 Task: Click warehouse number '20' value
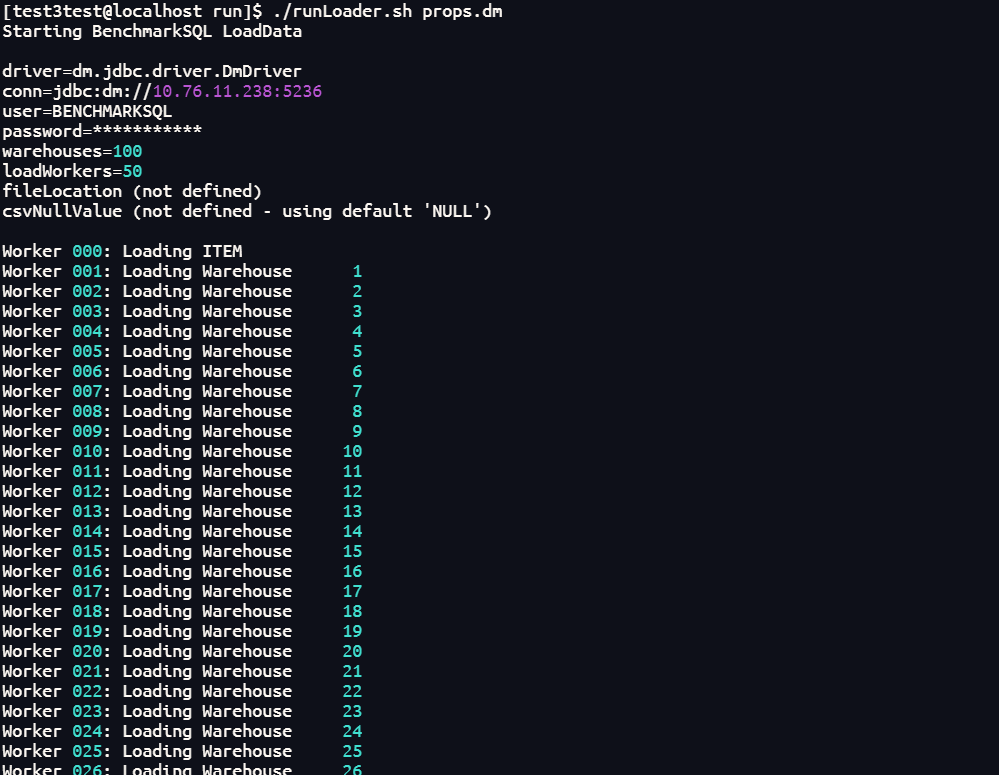click(x=352, y=651)
